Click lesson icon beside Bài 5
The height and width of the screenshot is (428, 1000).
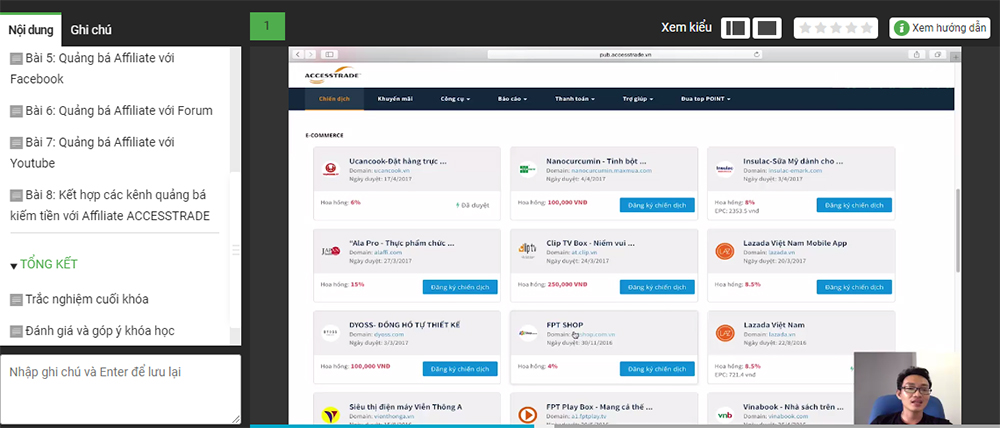point(17,59)
